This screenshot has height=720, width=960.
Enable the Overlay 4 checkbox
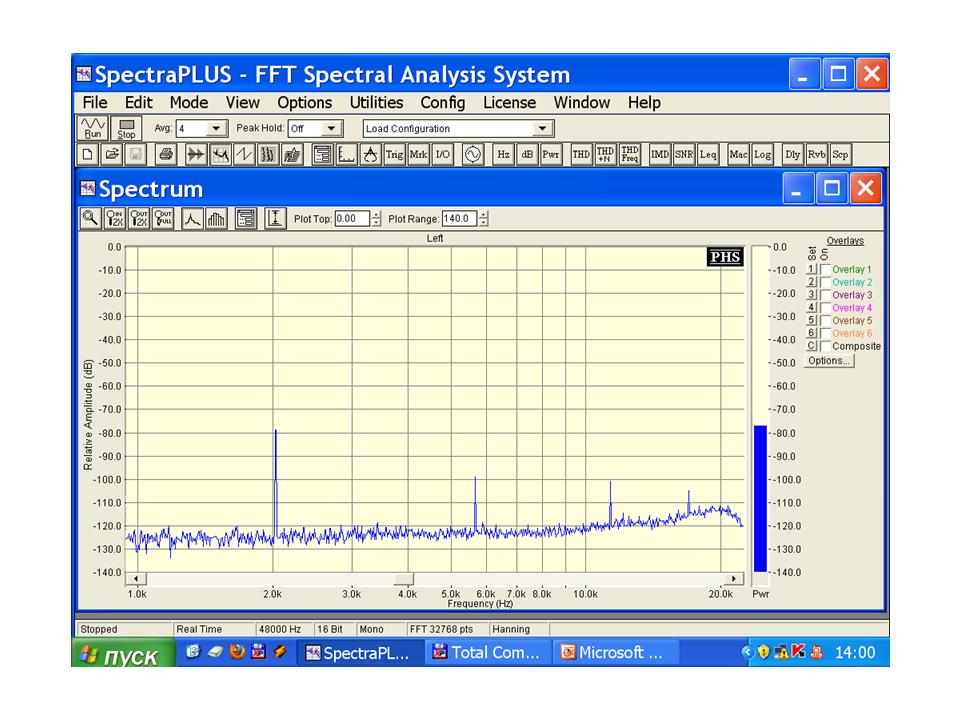pos(825,309)
